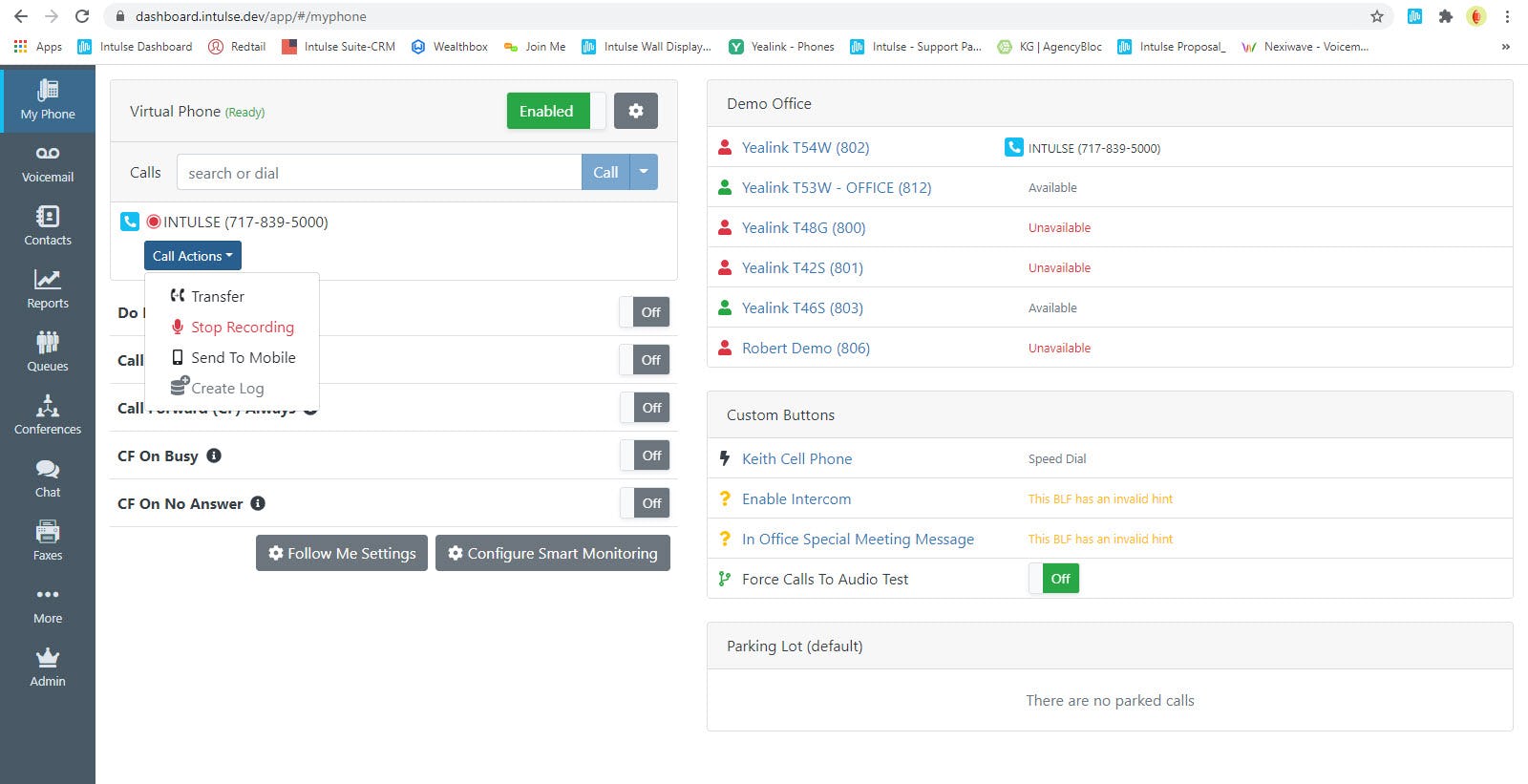The height and width of the screenshot is (784, 1528).
Task: Click the call flow icon for Force Calls To Audio Test
Action: tap(725, 579)
